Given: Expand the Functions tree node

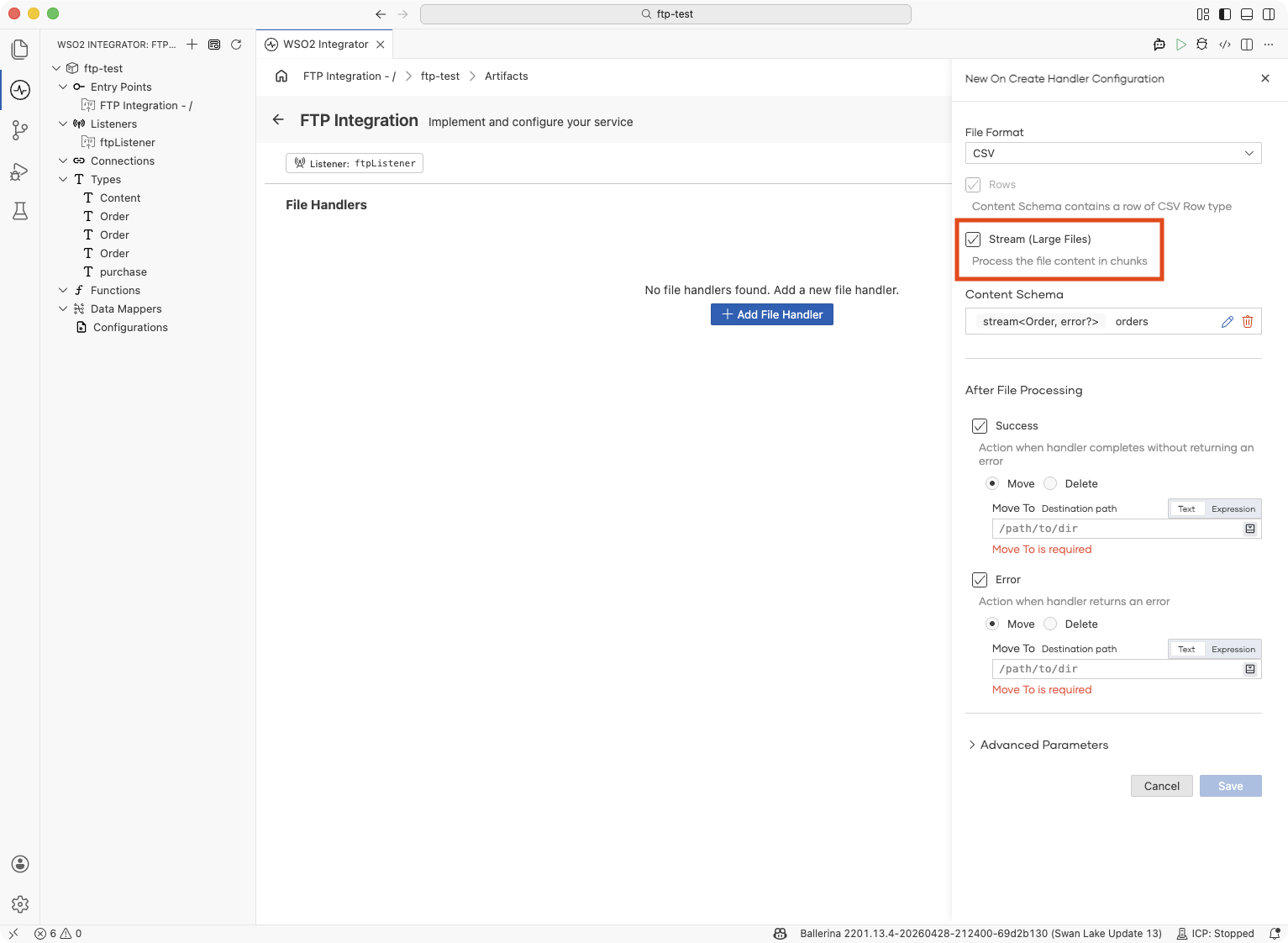Looking at the screenshot, I should coord(63,290).
